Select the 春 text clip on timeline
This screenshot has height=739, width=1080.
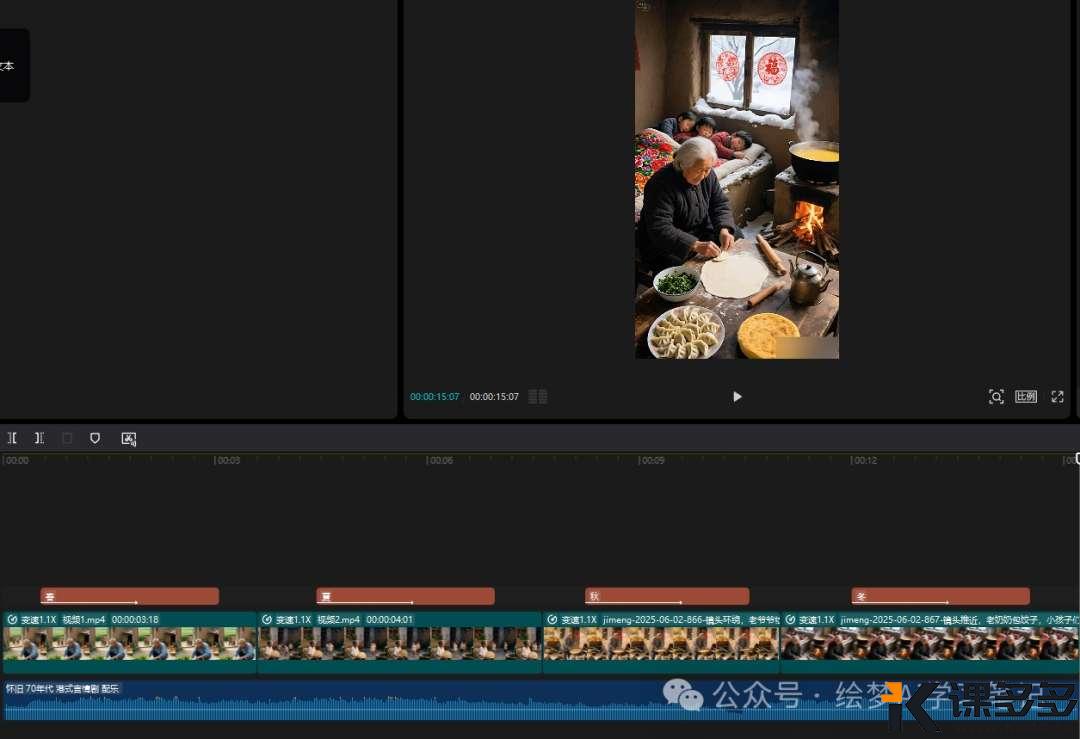(x=129, y=596)
